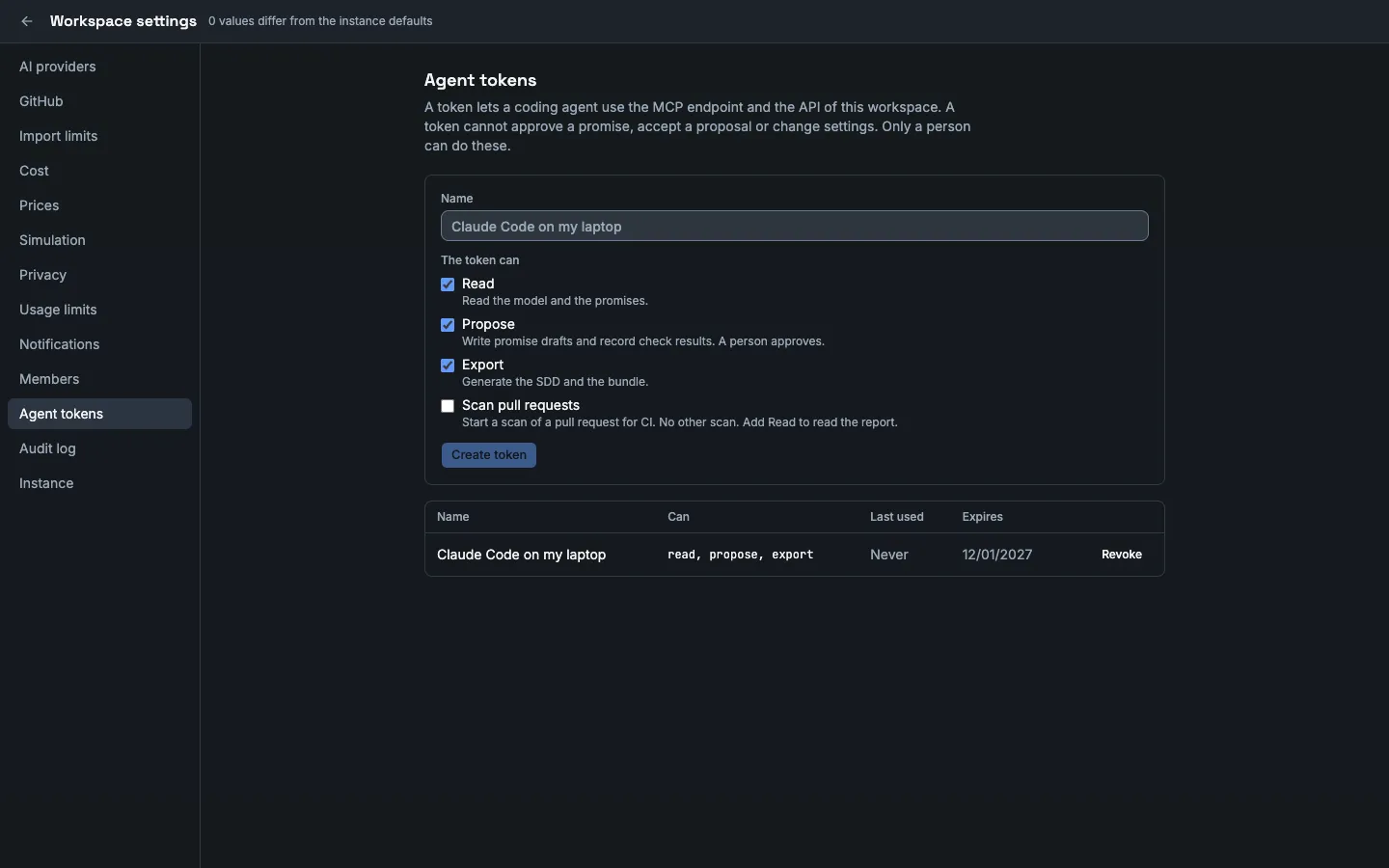The image size is (1389, 868).
Task: Select the Cost settings page
Action: point(99,171)
